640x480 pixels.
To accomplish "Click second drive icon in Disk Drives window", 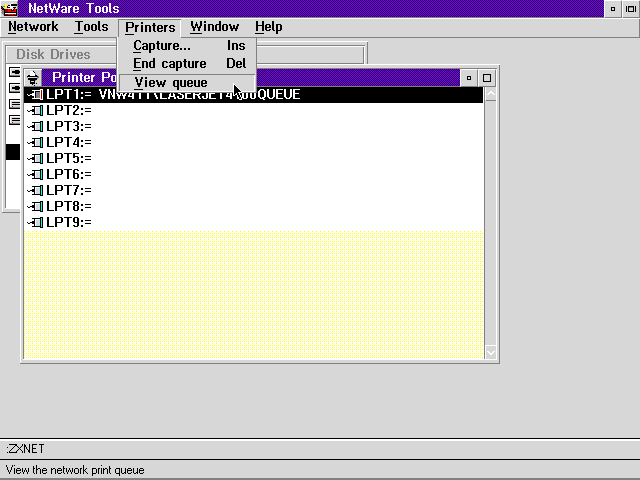I will 14,88.
